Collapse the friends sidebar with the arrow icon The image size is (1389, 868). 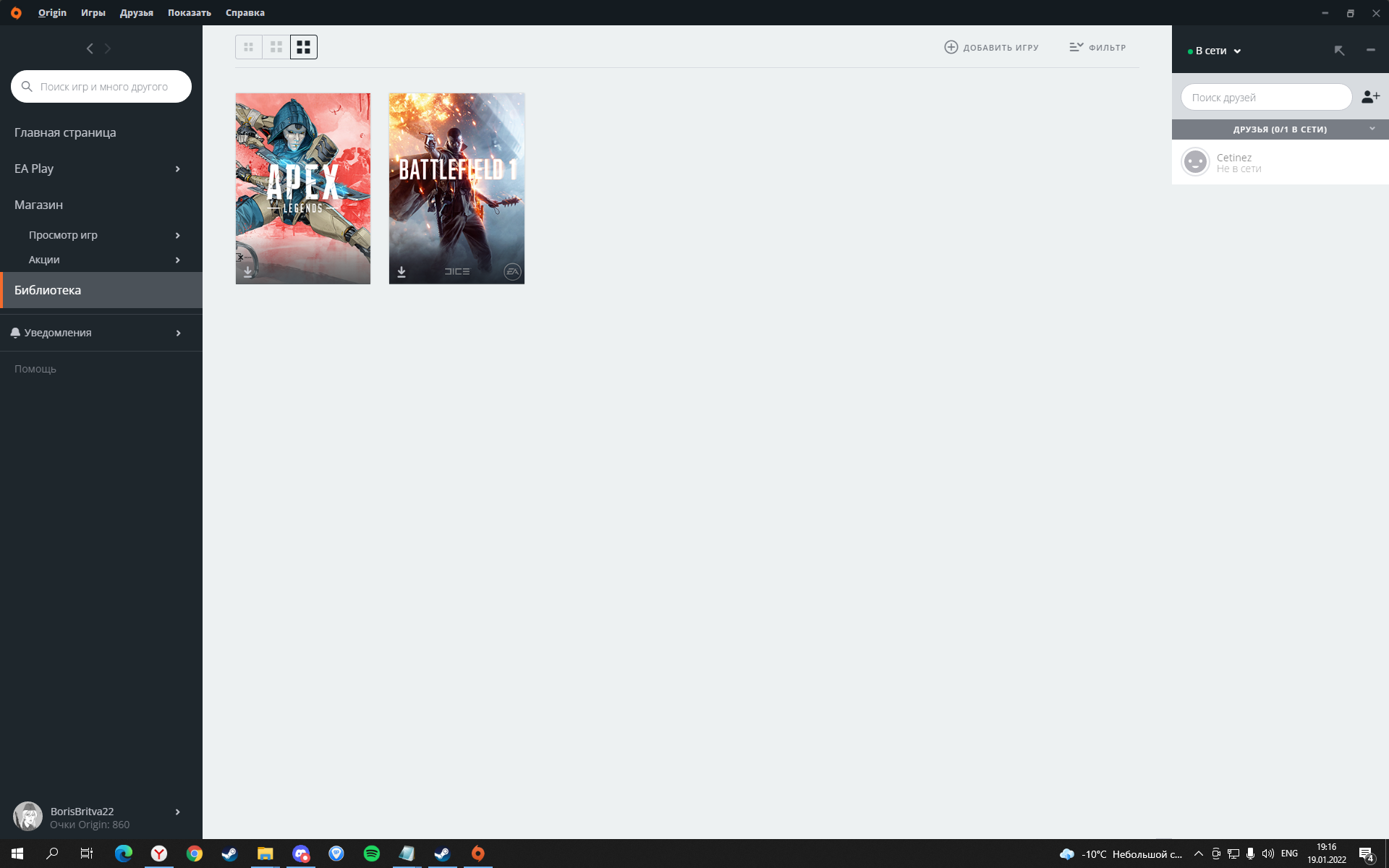tap(1339, 50)
